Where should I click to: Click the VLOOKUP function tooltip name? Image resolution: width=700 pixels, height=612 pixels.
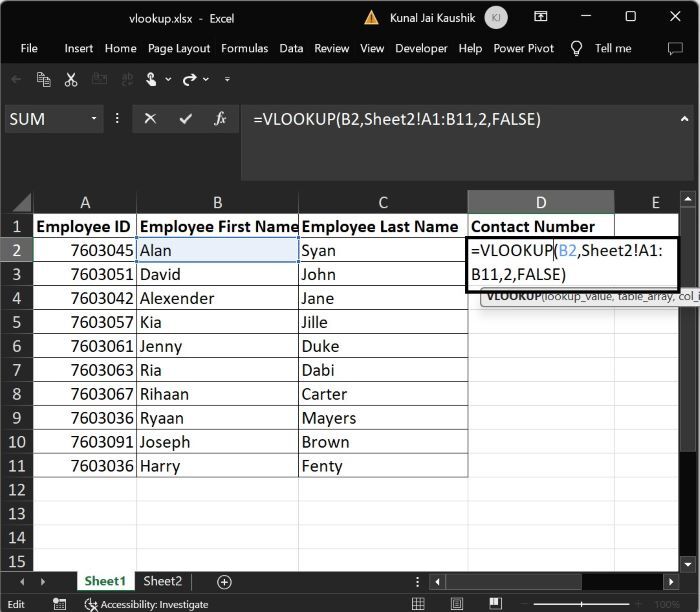tap(513, 296)
